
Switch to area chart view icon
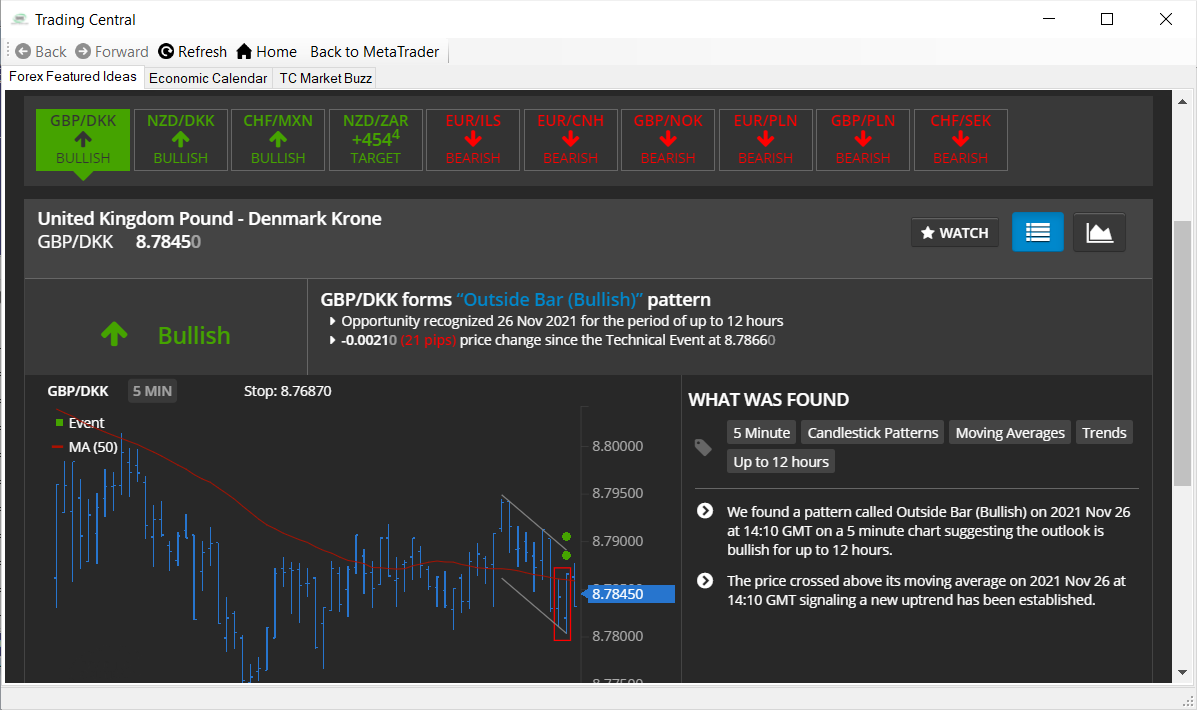click(x=1099, y=232)
